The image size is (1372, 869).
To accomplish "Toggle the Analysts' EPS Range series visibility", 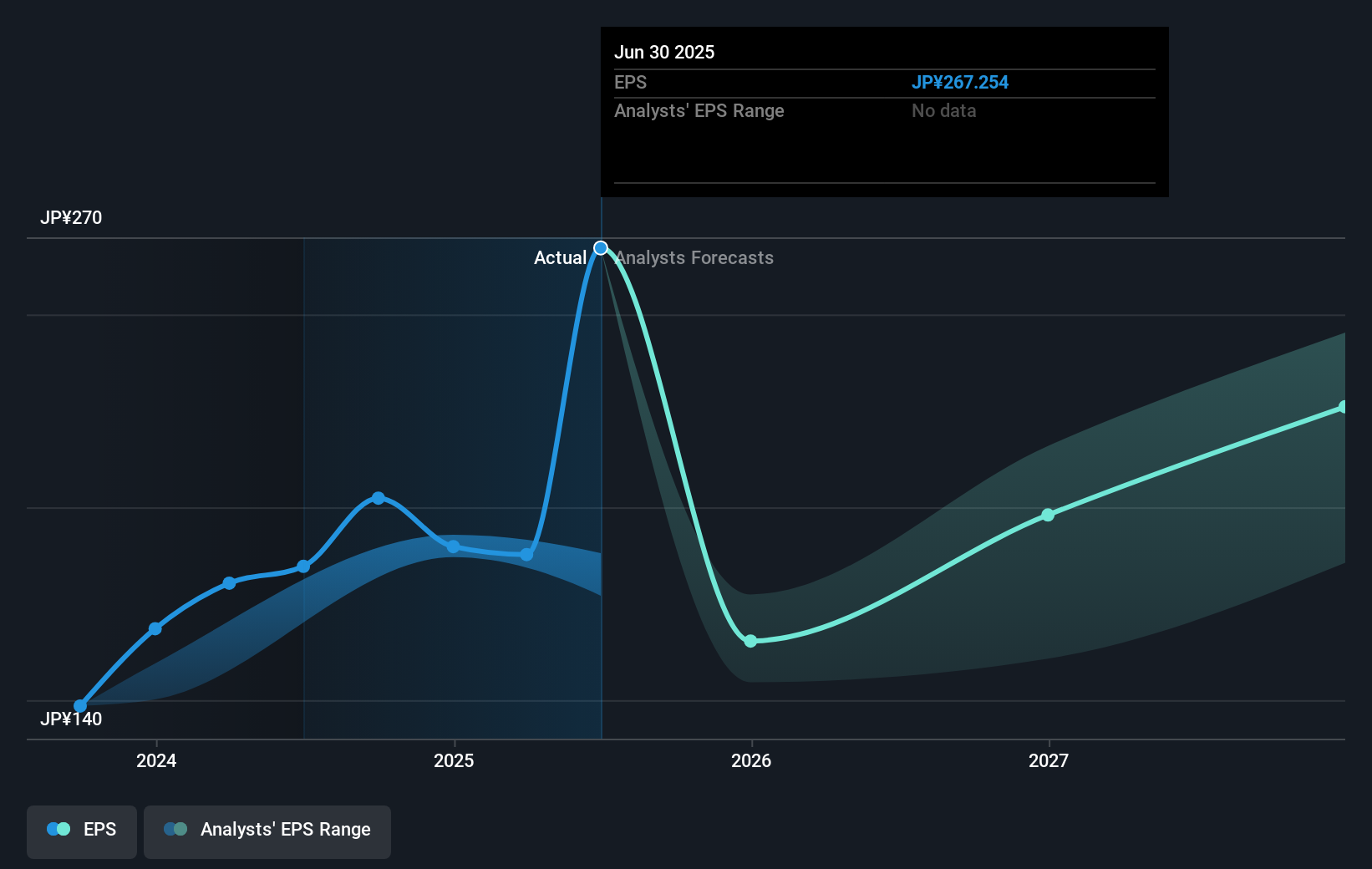I will (267, 831).
